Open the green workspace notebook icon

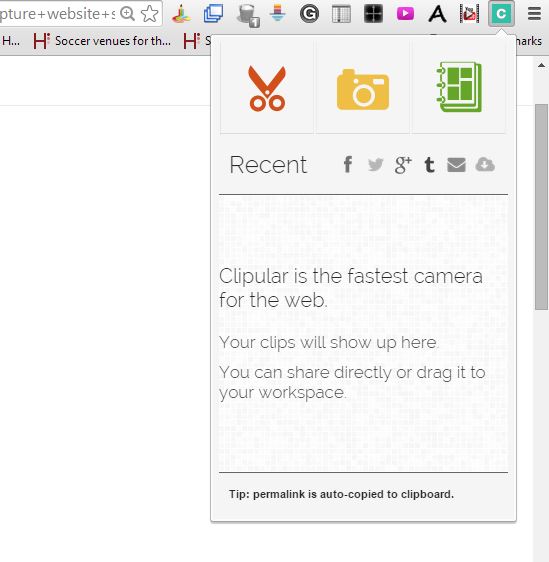coord(459,87)
